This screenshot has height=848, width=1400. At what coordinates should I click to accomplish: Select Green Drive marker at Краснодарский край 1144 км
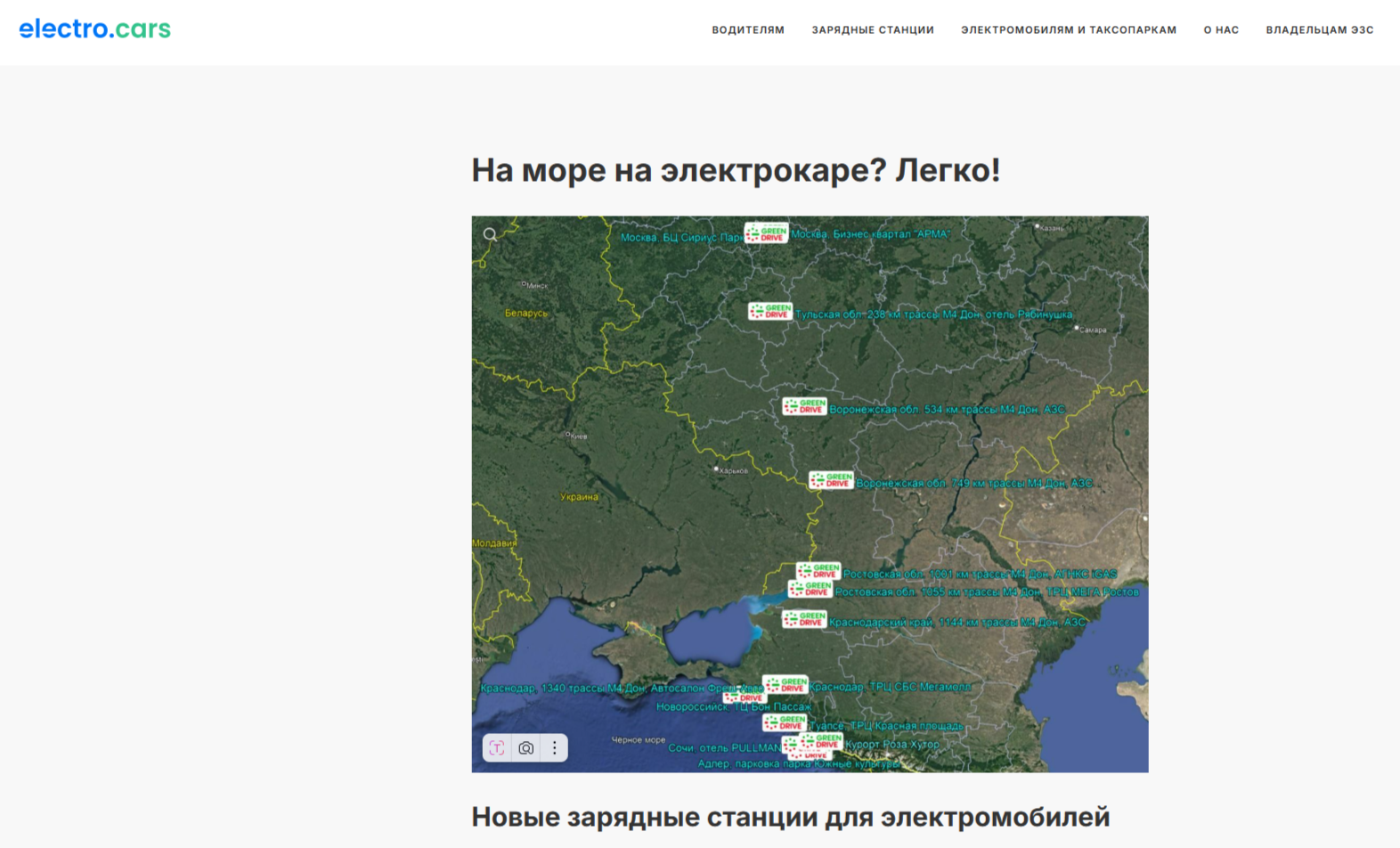click(804, 619)
